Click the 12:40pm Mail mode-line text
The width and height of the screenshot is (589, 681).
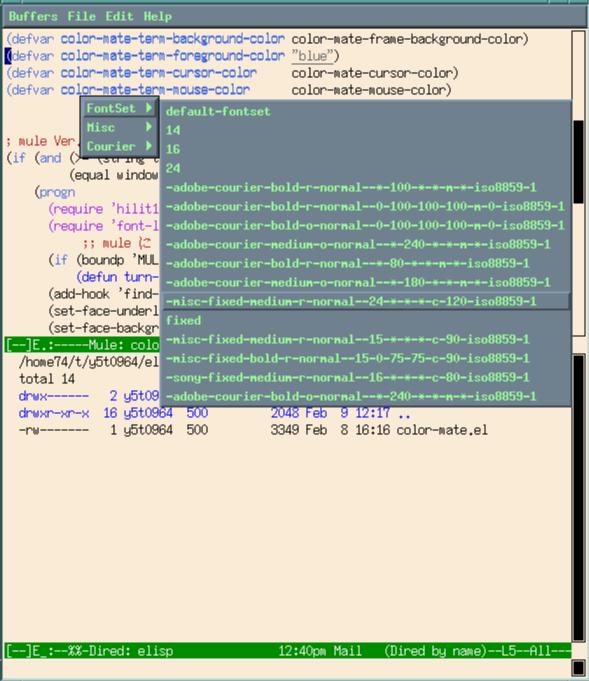click(x=319, y=651)
